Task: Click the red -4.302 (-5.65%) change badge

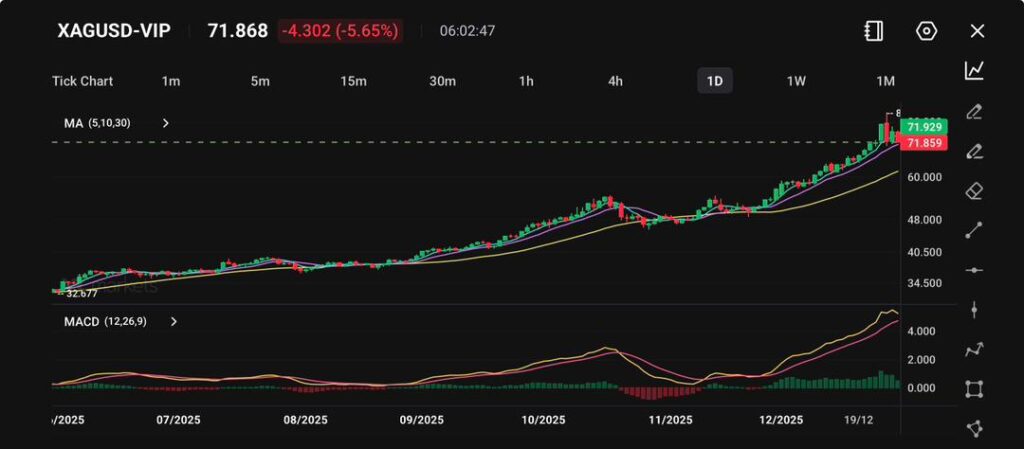Action: click(x=340, y=31)
